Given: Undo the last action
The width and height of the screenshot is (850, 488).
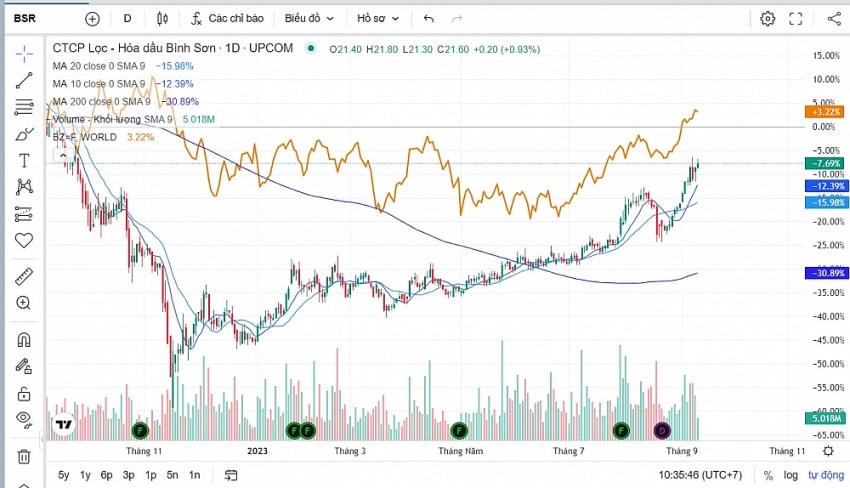Looking at the screenshot, I should (x=429, y=19).
